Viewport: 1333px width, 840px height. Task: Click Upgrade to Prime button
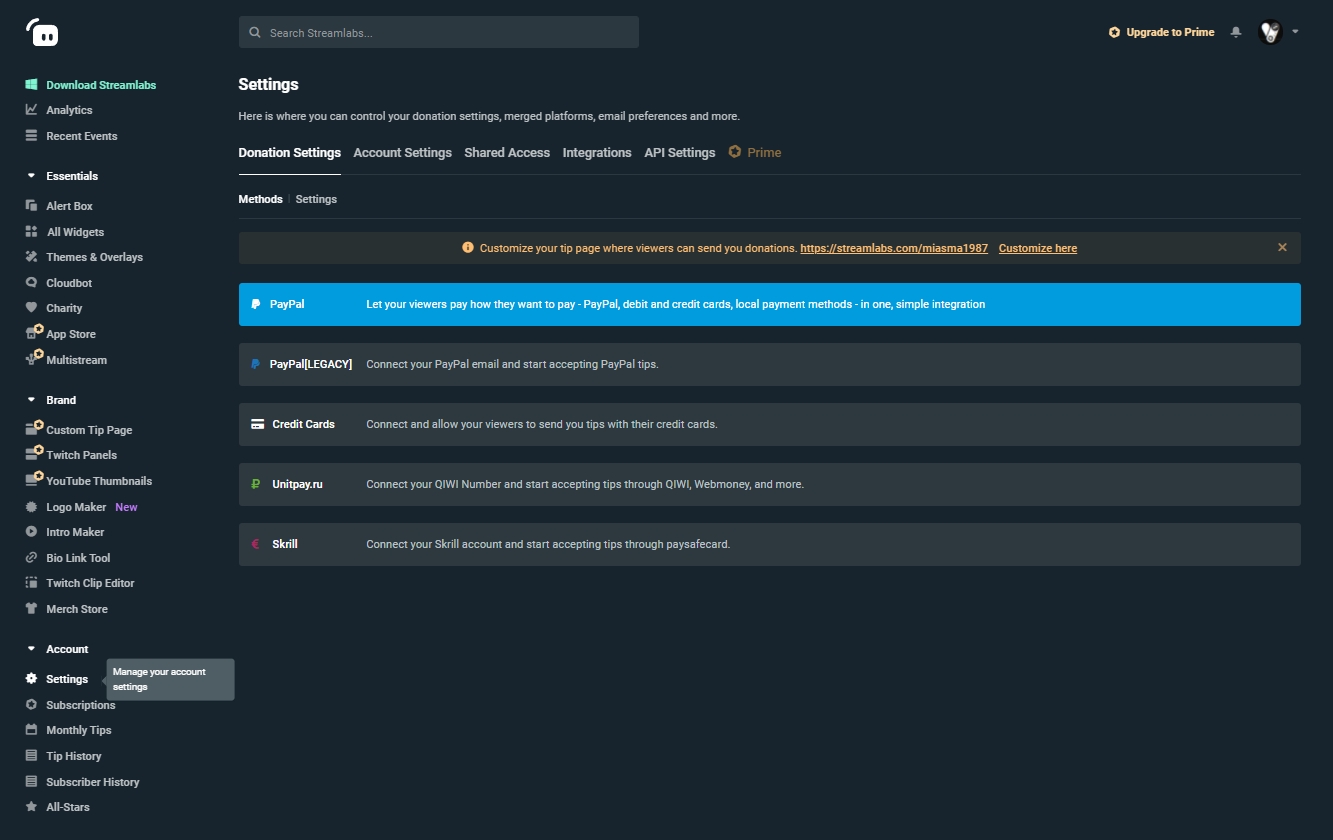[1161, 32]
